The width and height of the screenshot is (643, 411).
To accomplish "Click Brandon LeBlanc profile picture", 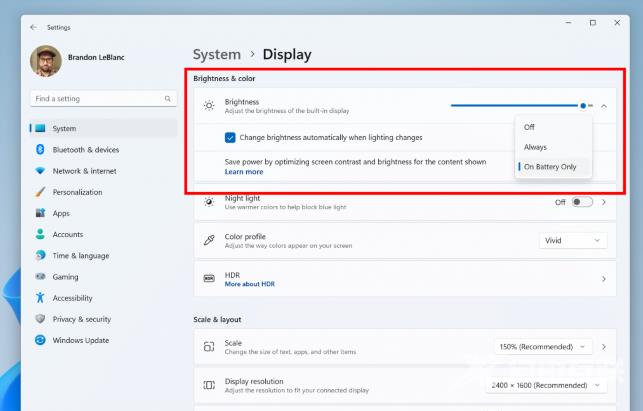I will tap(46, 61).
